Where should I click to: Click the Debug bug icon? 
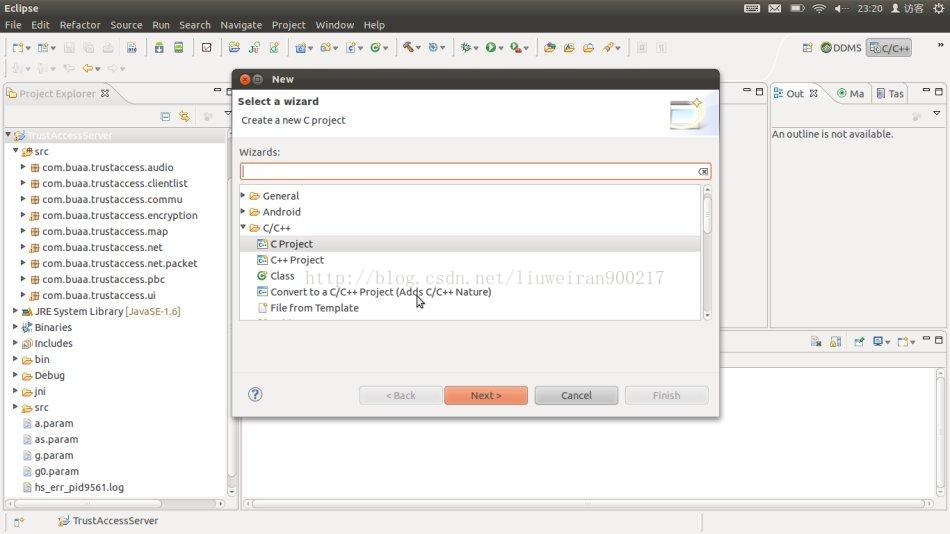click(465, 47)
